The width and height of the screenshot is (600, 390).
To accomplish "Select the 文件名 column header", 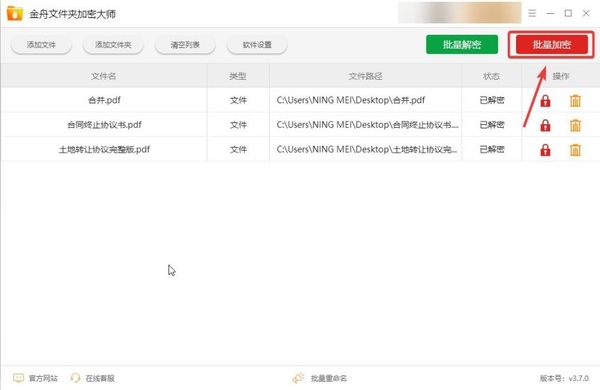I will (x=104, y=76).
